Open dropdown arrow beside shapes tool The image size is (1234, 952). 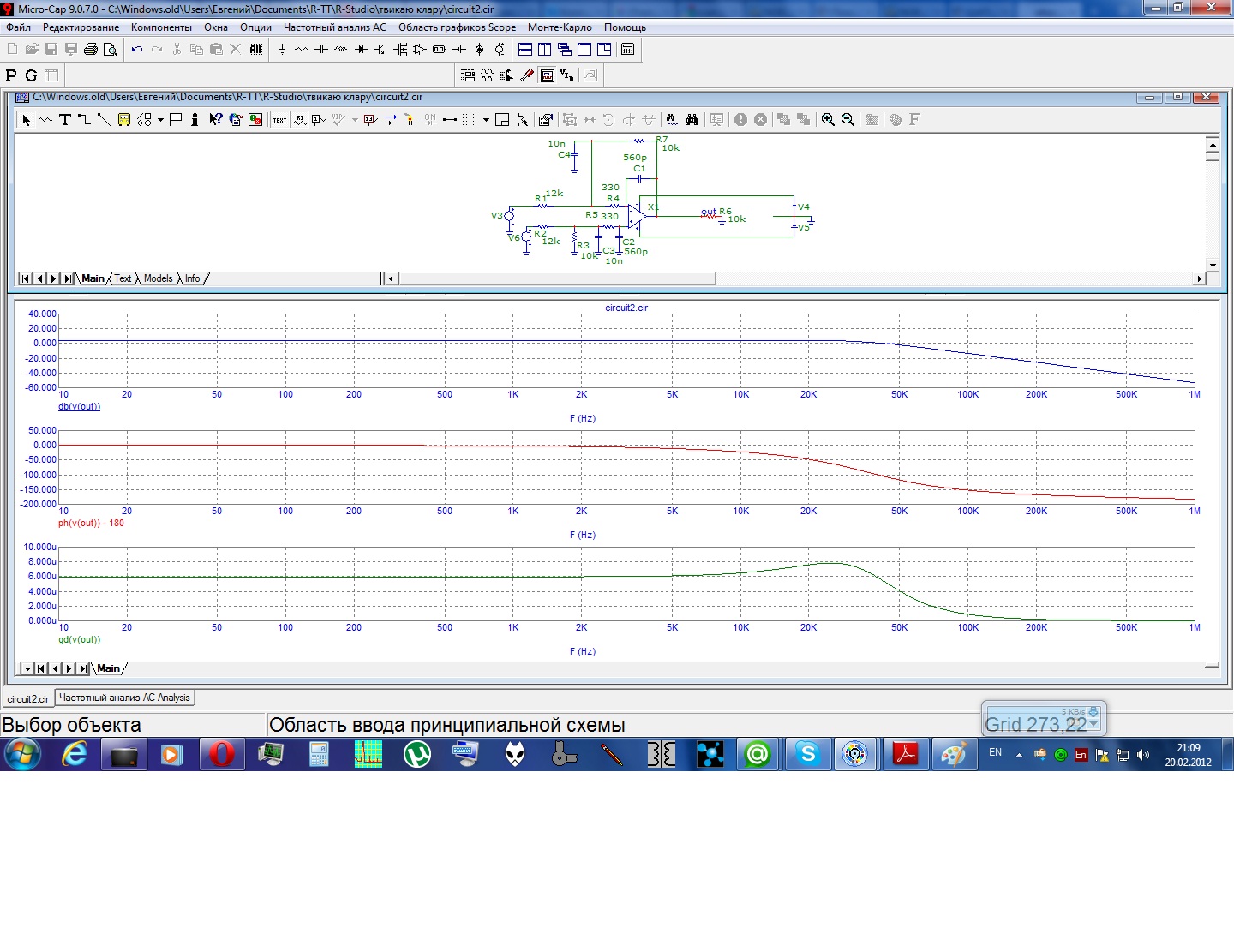click(x=160, y=120)
